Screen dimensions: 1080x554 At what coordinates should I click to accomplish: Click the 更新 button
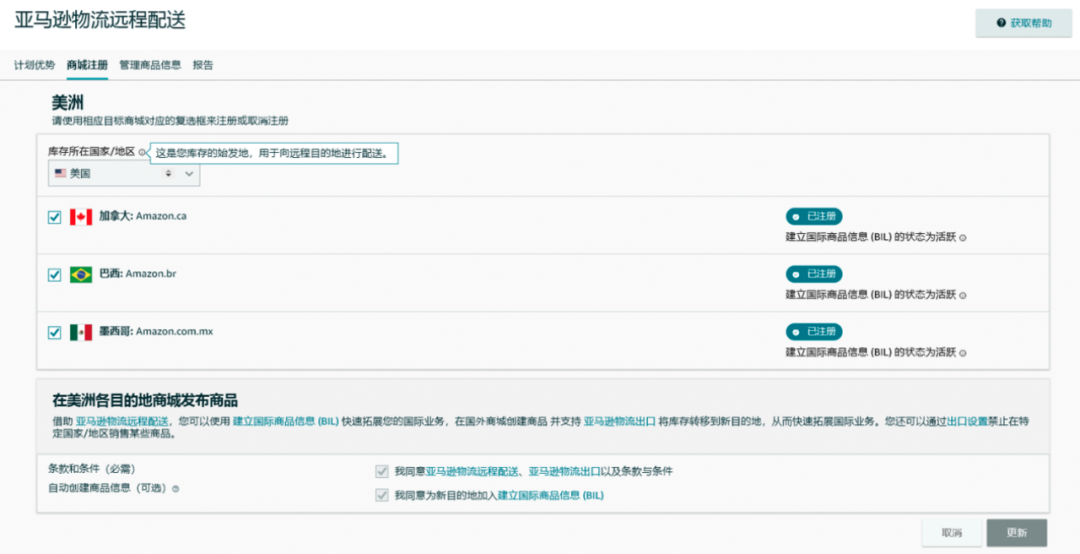click(1017, 533)
